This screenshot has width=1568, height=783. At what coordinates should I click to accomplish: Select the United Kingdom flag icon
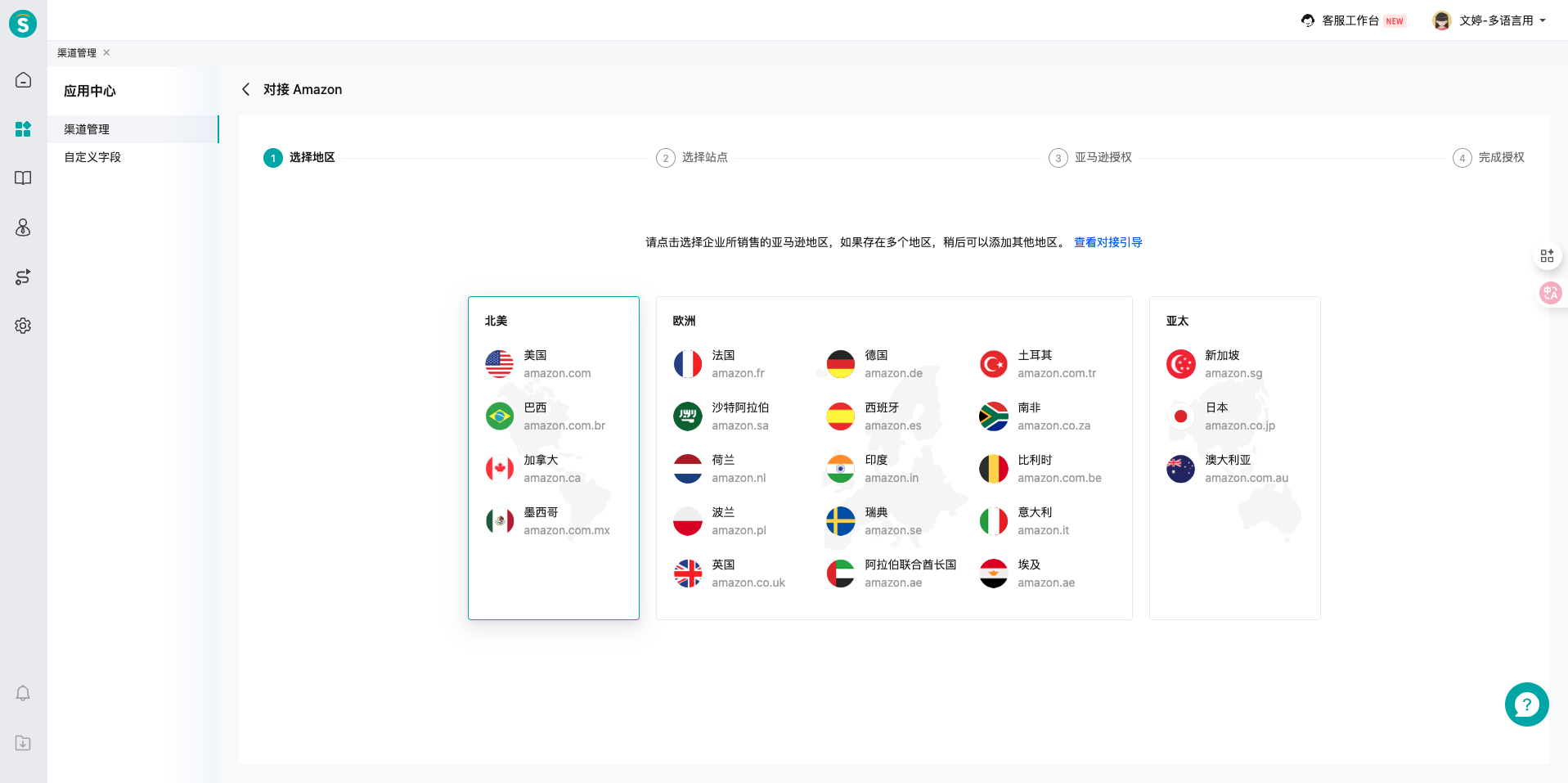(687, 574)
